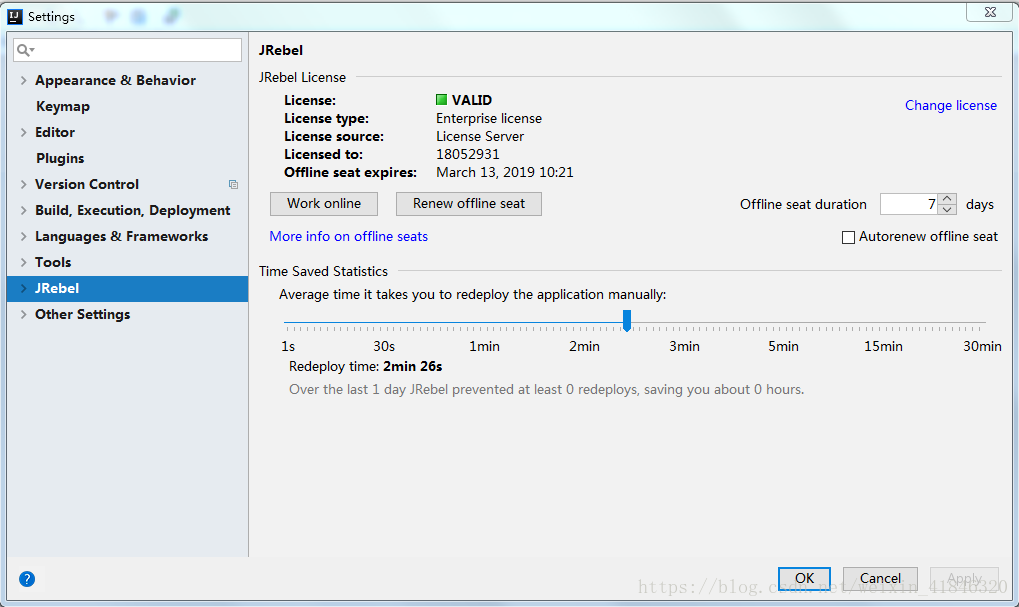Confirm settings with OK button
Image resolution: width=1019 pixels, height=607 pixels.
[x=804, y=578]
